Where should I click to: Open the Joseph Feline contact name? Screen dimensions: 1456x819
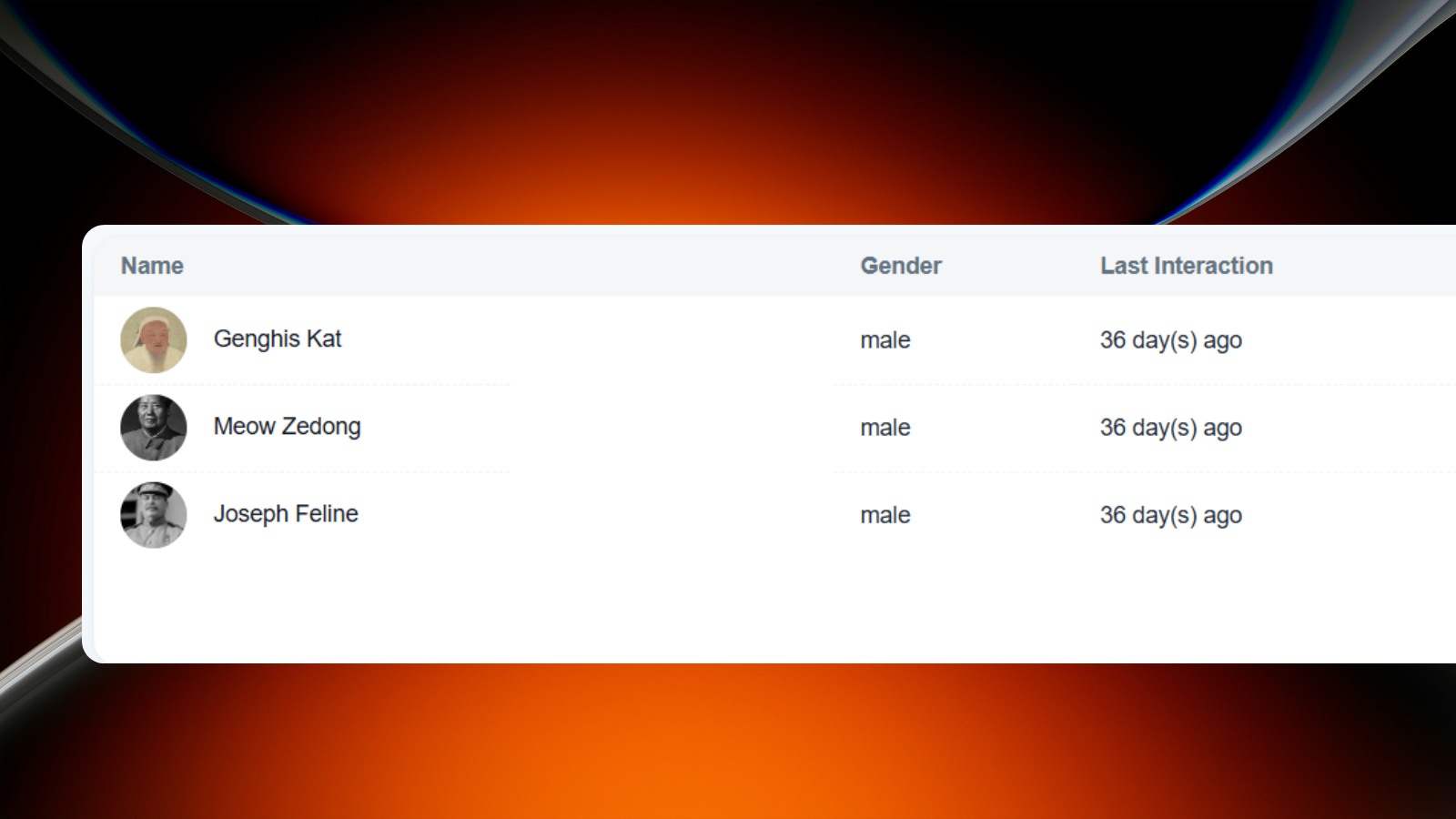[x=286, y=514]
